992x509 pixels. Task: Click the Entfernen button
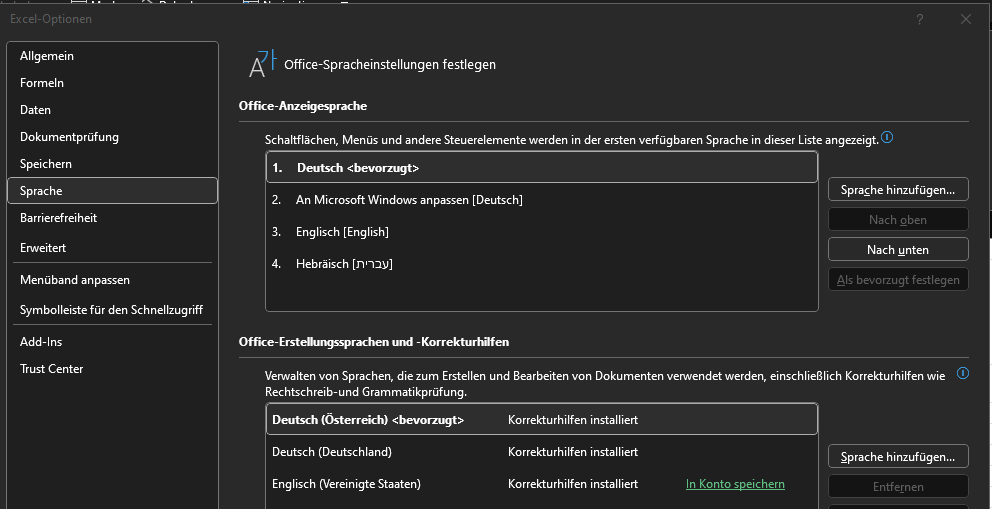(x=898, y=487)
